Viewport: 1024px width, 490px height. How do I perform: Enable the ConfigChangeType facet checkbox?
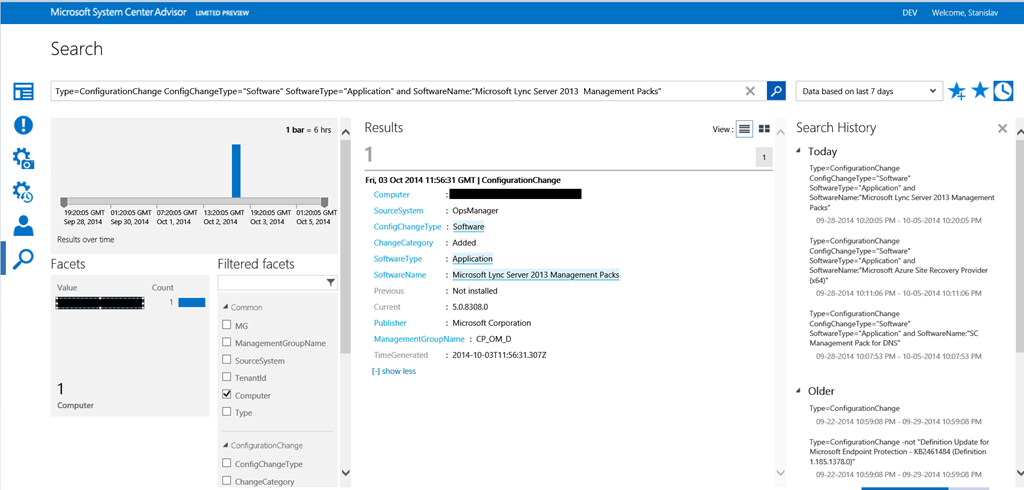[x=228, y=464]
